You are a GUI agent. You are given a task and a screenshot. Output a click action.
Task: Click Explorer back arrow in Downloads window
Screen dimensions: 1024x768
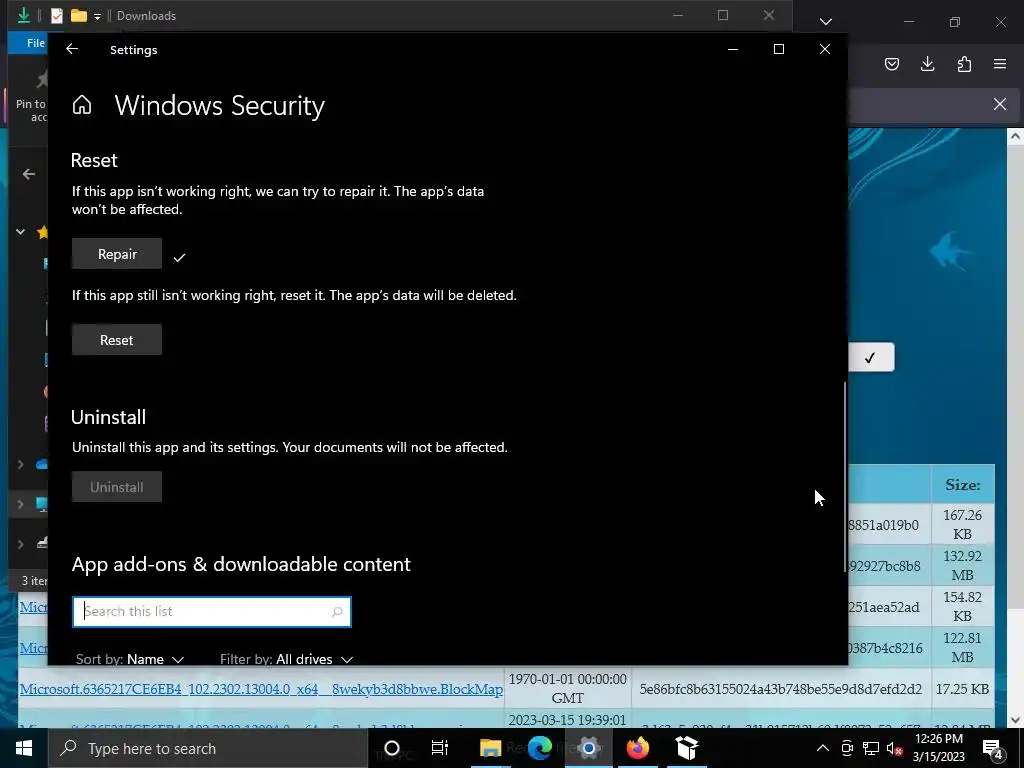pyautogui.click(x=29, y=174)
